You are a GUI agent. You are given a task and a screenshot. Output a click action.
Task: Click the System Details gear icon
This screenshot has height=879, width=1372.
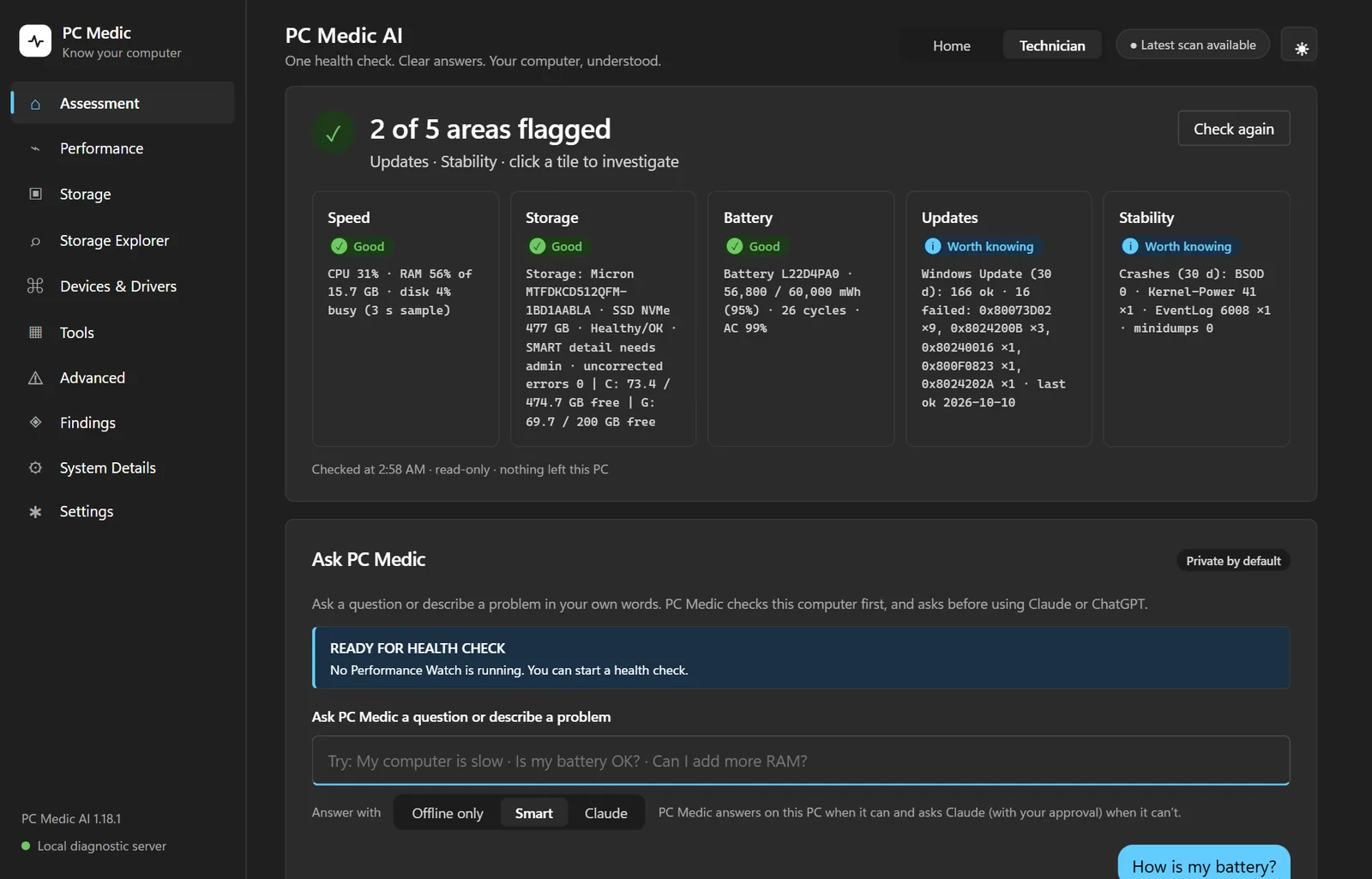point(35,467)
